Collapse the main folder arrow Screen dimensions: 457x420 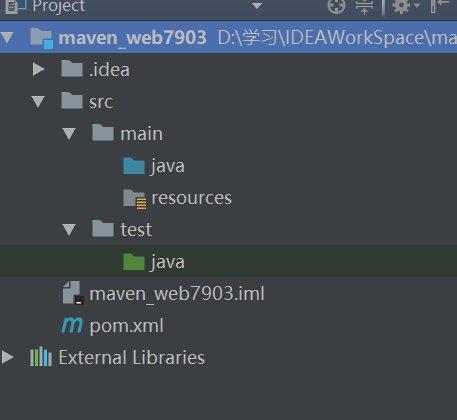pyautogui.click(x=69, y=134)
